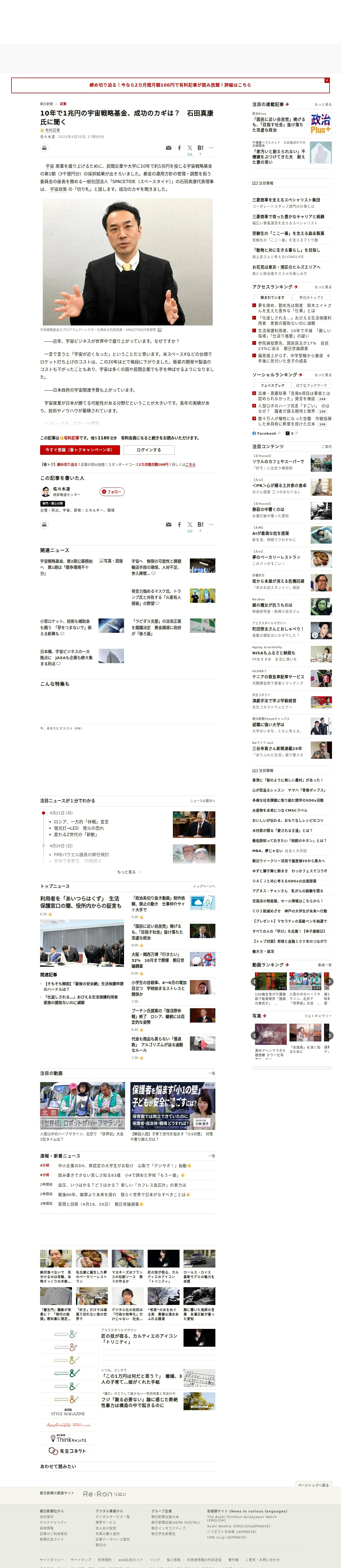Open Facebook link in social ranking
The width and height of the screenshot is (341, 1568).
[x=267, y=433]
